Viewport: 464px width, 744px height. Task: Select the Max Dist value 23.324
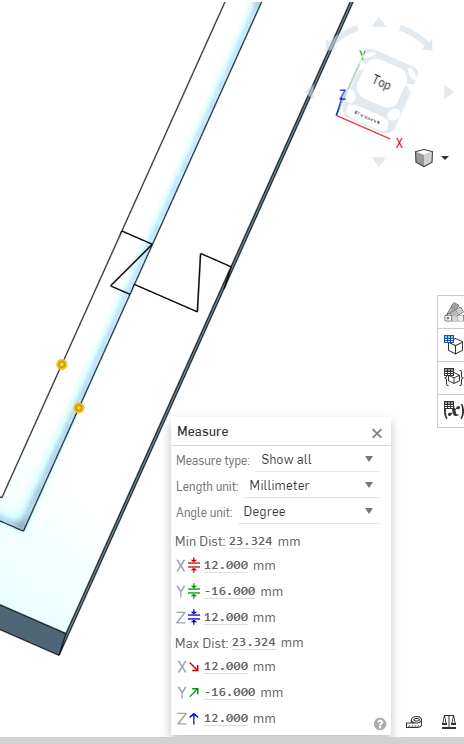click(x=254, y=642)
